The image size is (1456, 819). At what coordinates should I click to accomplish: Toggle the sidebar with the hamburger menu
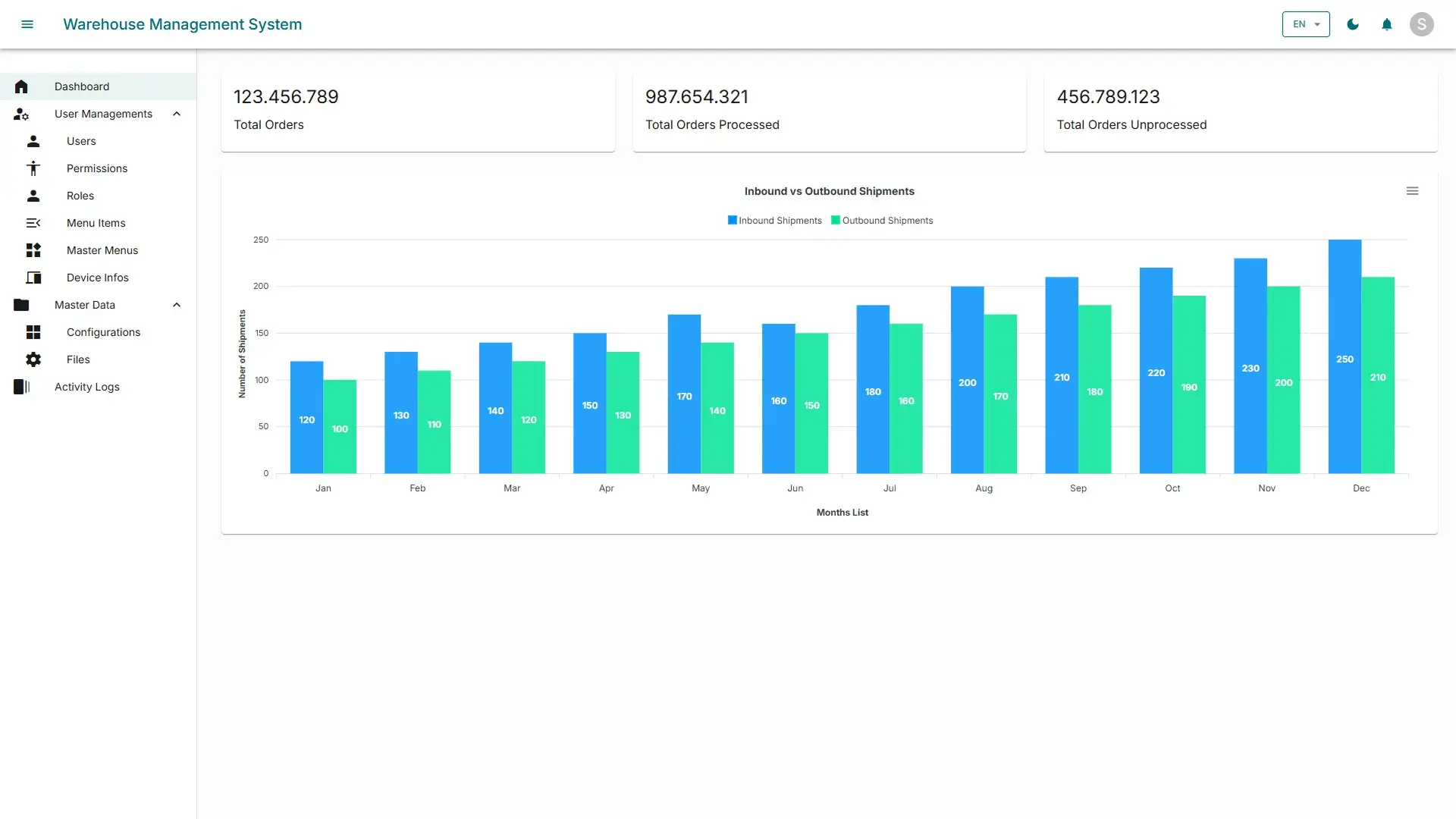pyautogui.click(x=27, y=24)
